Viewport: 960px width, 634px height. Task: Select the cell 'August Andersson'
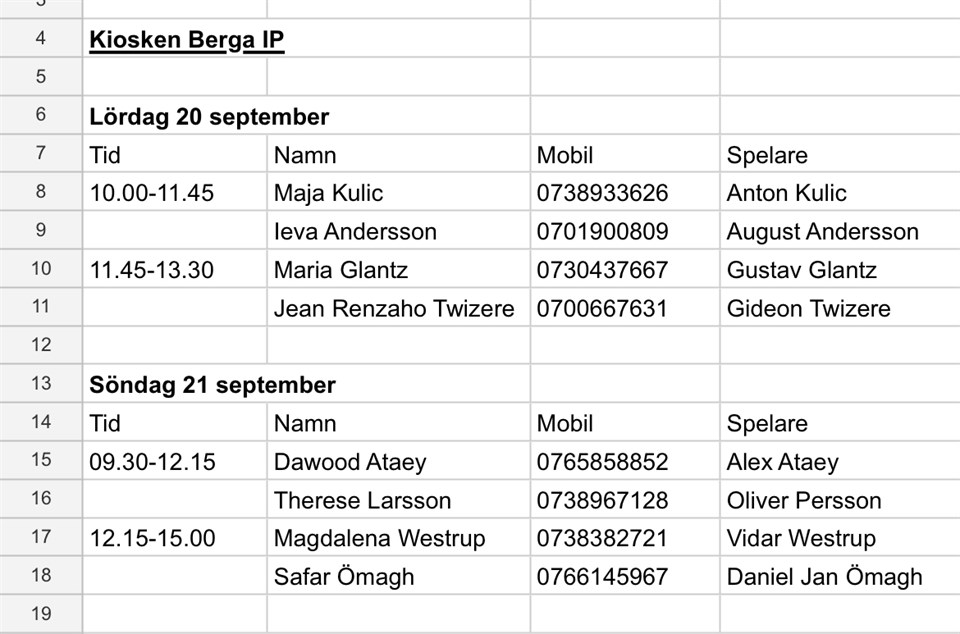click(822, 232)
